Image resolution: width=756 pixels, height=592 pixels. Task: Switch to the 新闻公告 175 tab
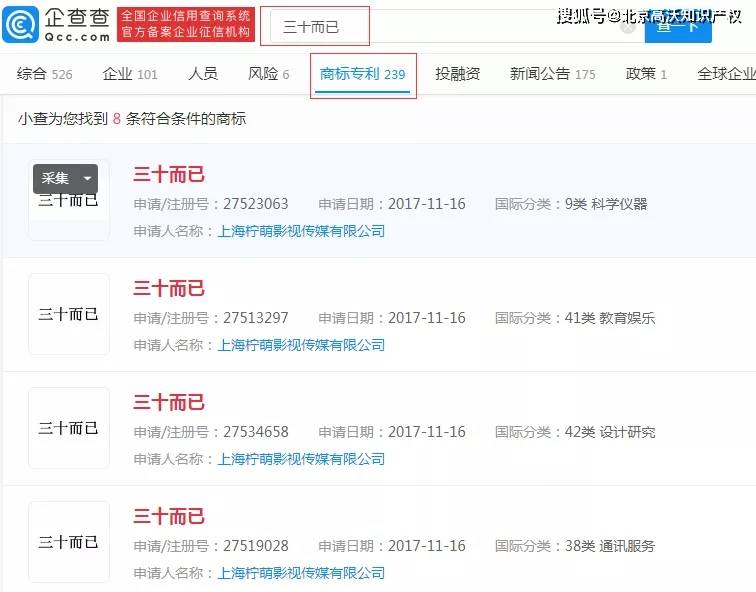553,74
